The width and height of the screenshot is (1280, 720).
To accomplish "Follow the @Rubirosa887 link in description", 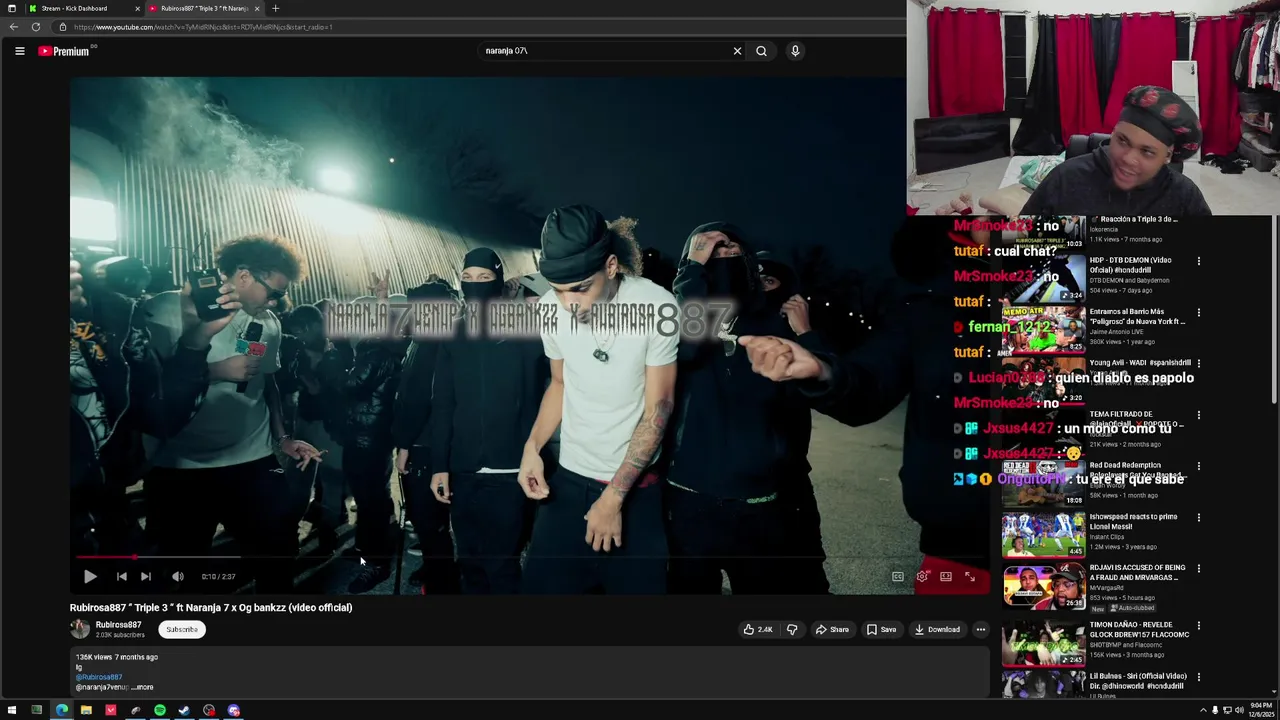I will (99, 677).
